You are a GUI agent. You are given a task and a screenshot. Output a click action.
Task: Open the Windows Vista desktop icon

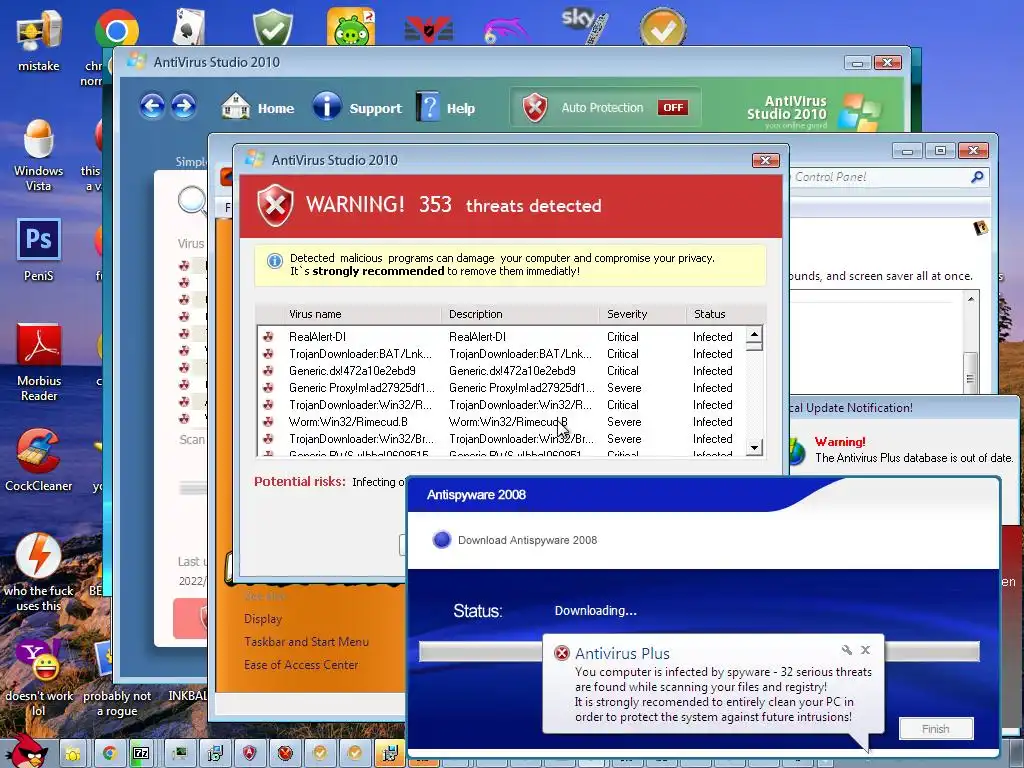pyautogui.click(x=39, y=155)
